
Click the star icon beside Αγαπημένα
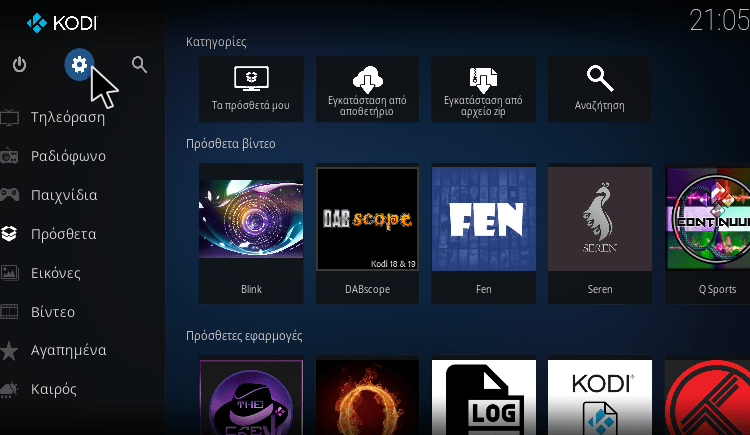(9, 350)
